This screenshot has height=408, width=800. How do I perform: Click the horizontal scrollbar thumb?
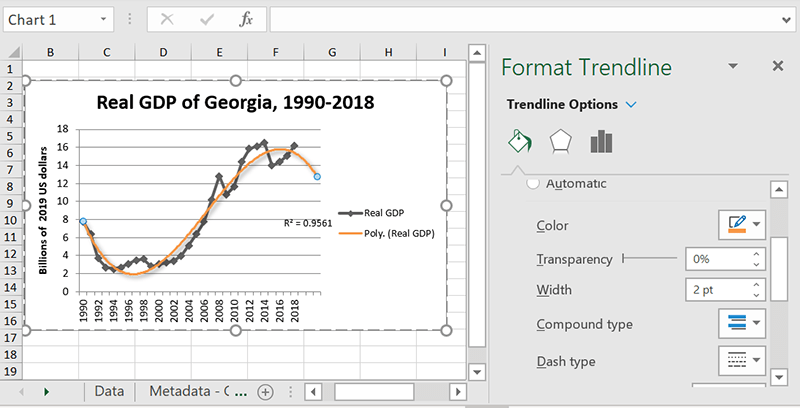pyautogui.click(x=374, y=392)
